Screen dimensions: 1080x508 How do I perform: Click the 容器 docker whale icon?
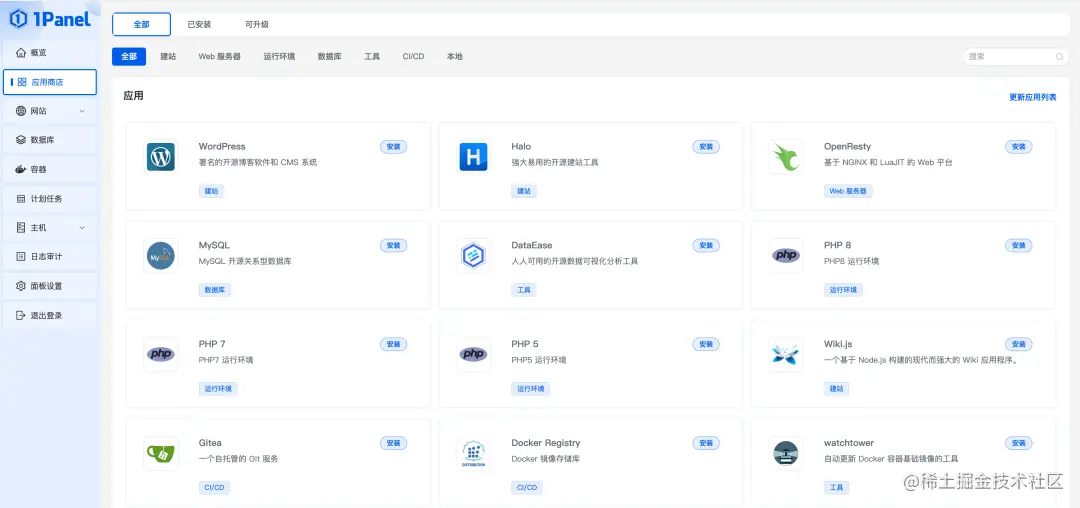[21, 169]
